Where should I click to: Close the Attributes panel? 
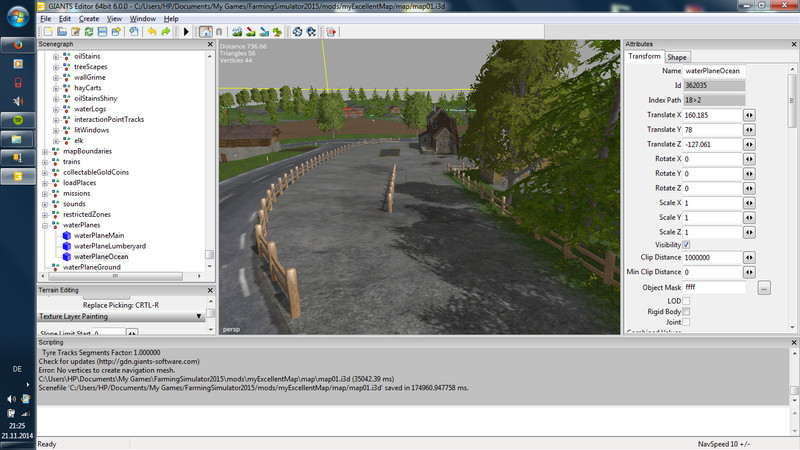(x=794, y=44)
